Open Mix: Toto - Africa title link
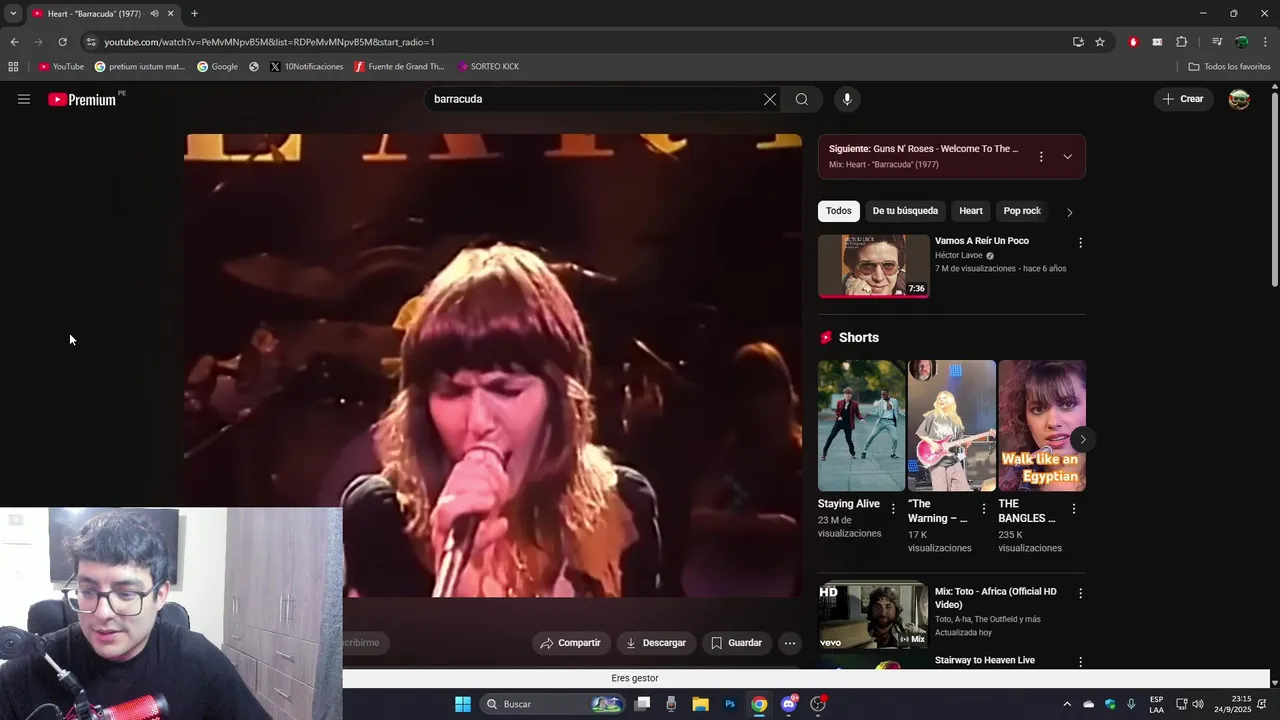This screenshot has height=720, width=1280. pyautogui.click(x=995, y=598)
